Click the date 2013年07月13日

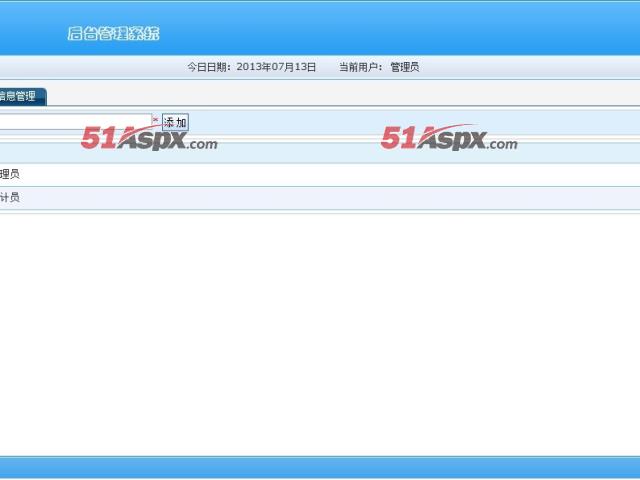276,67
